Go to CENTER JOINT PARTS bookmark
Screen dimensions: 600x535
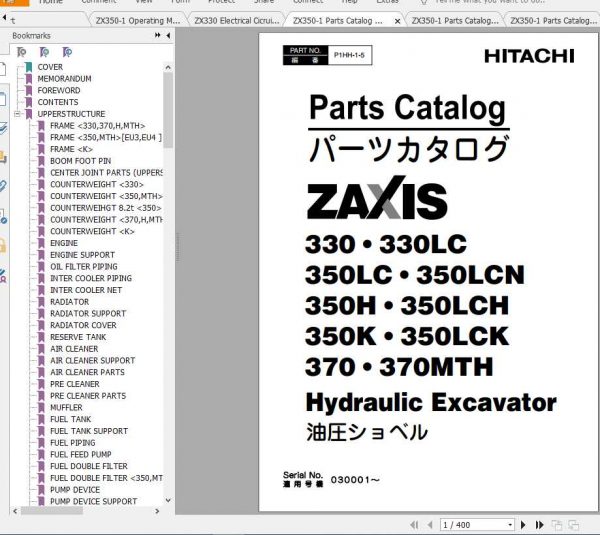(106, 173)
